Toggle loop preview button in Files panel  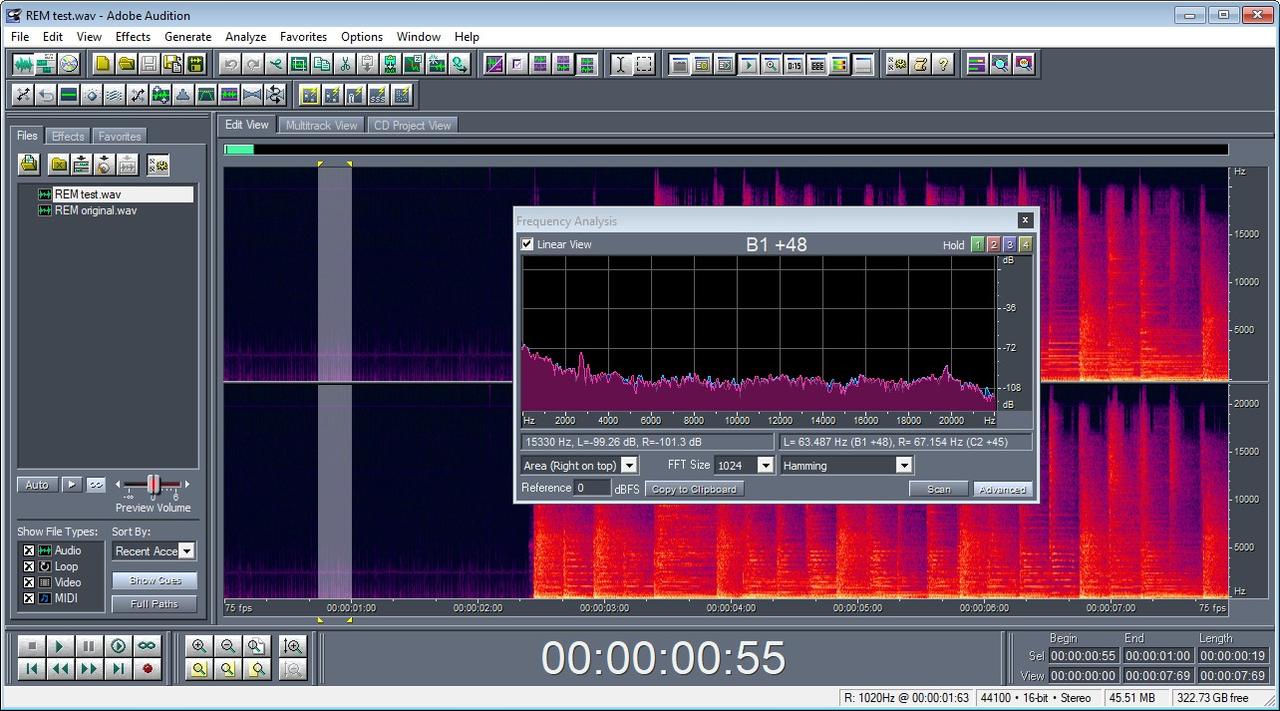coord(96,485)
